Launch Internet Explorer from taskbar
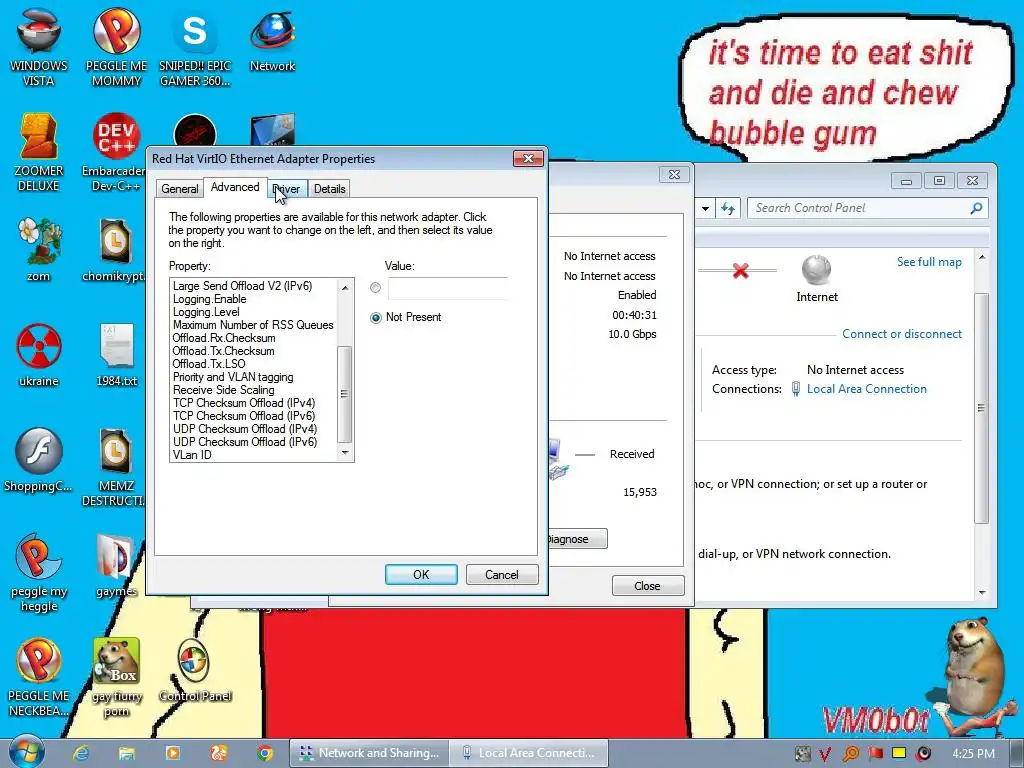Image resolution: width=1024 pixels, height=768 pixels. [81, 753]
